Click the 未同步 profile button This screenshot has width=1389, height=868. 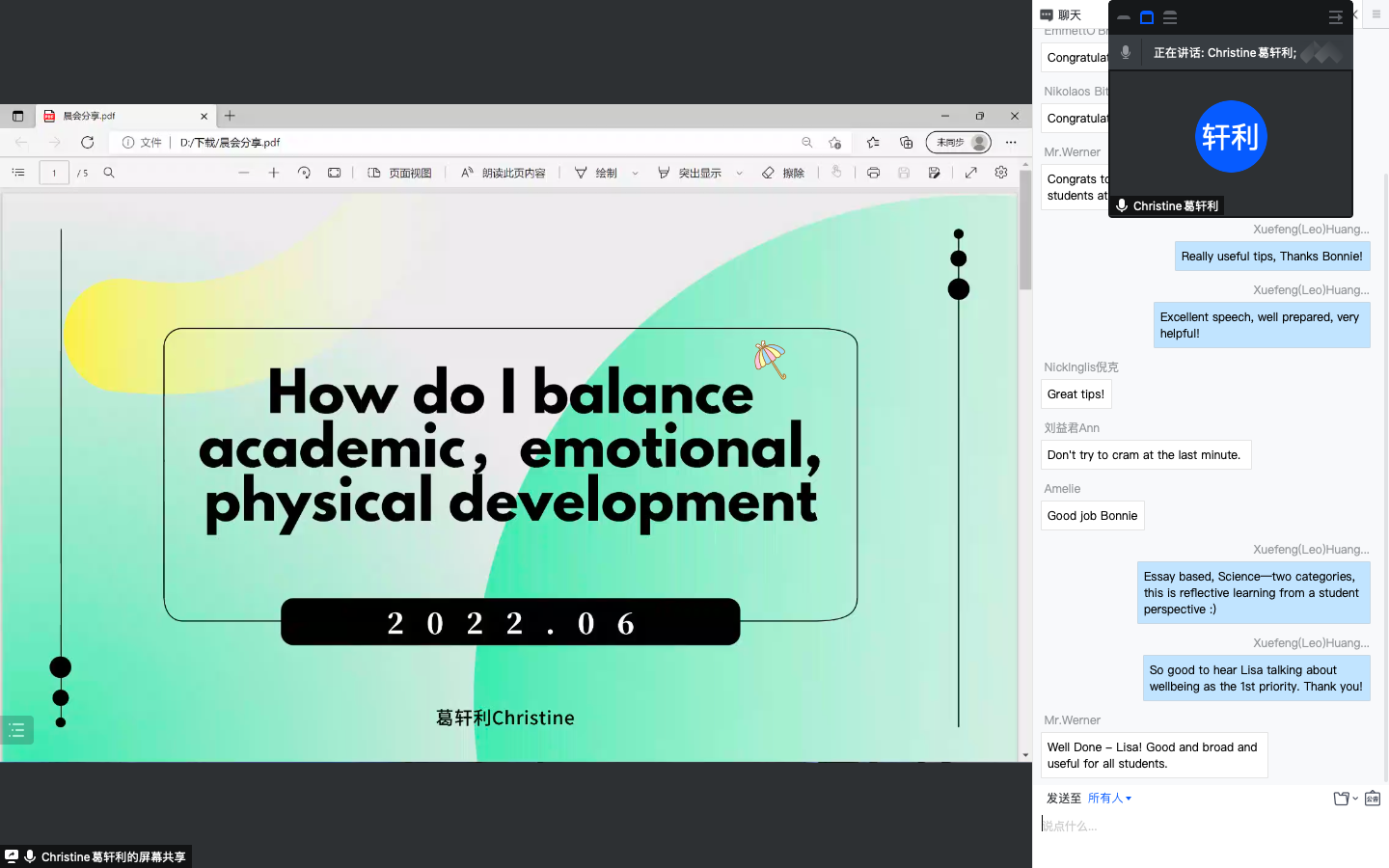click(959, 143)
